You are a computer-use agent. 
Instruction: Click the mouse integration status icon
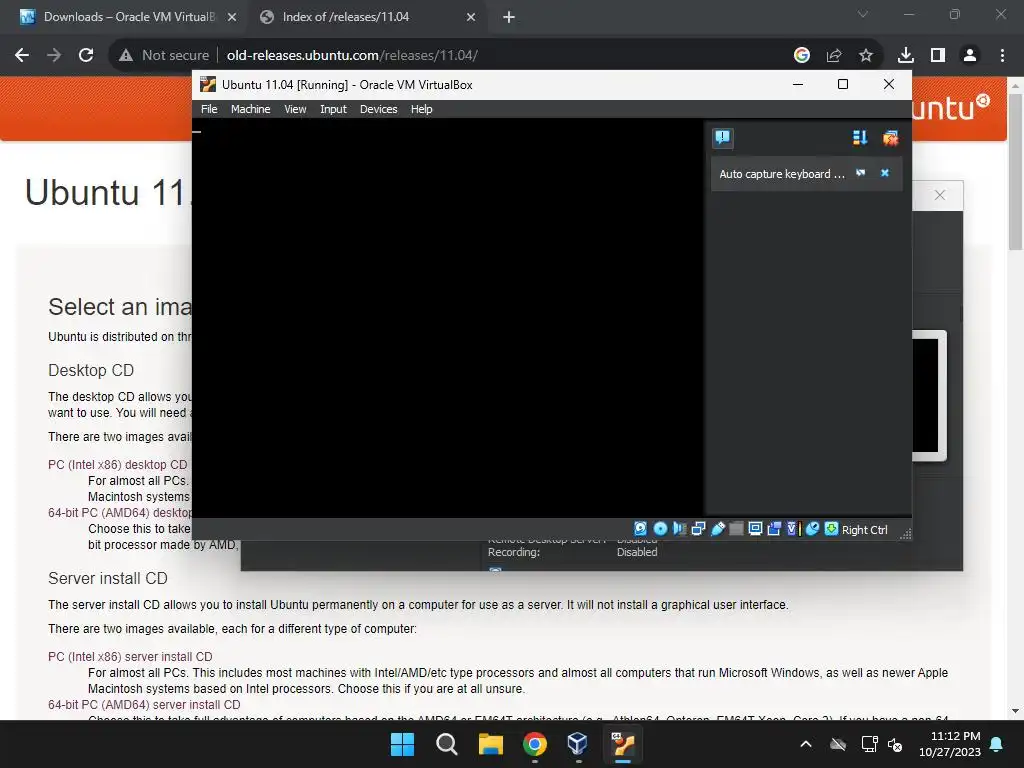tap(812, 529)
